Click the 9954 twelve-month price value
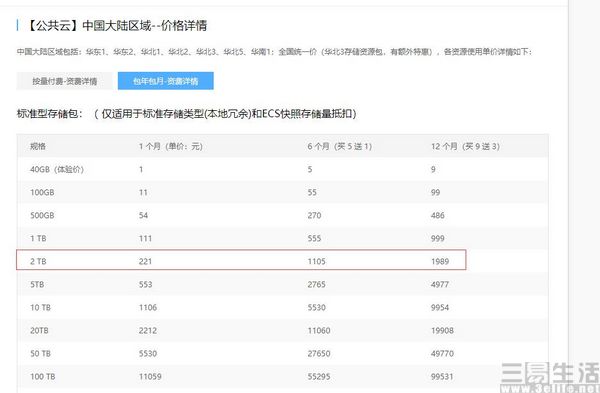The height and width of the screenshot is (393, 600). pos(440,307)
